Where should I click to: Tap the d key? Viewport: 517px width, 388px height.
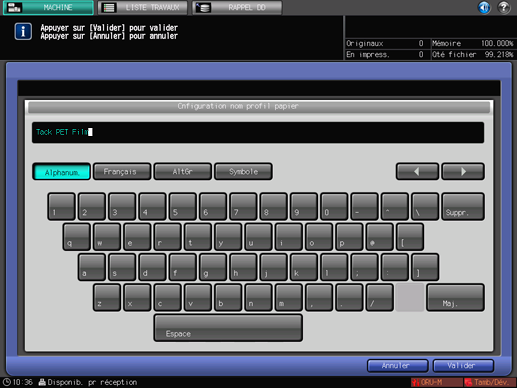click(x=152, y=267)
